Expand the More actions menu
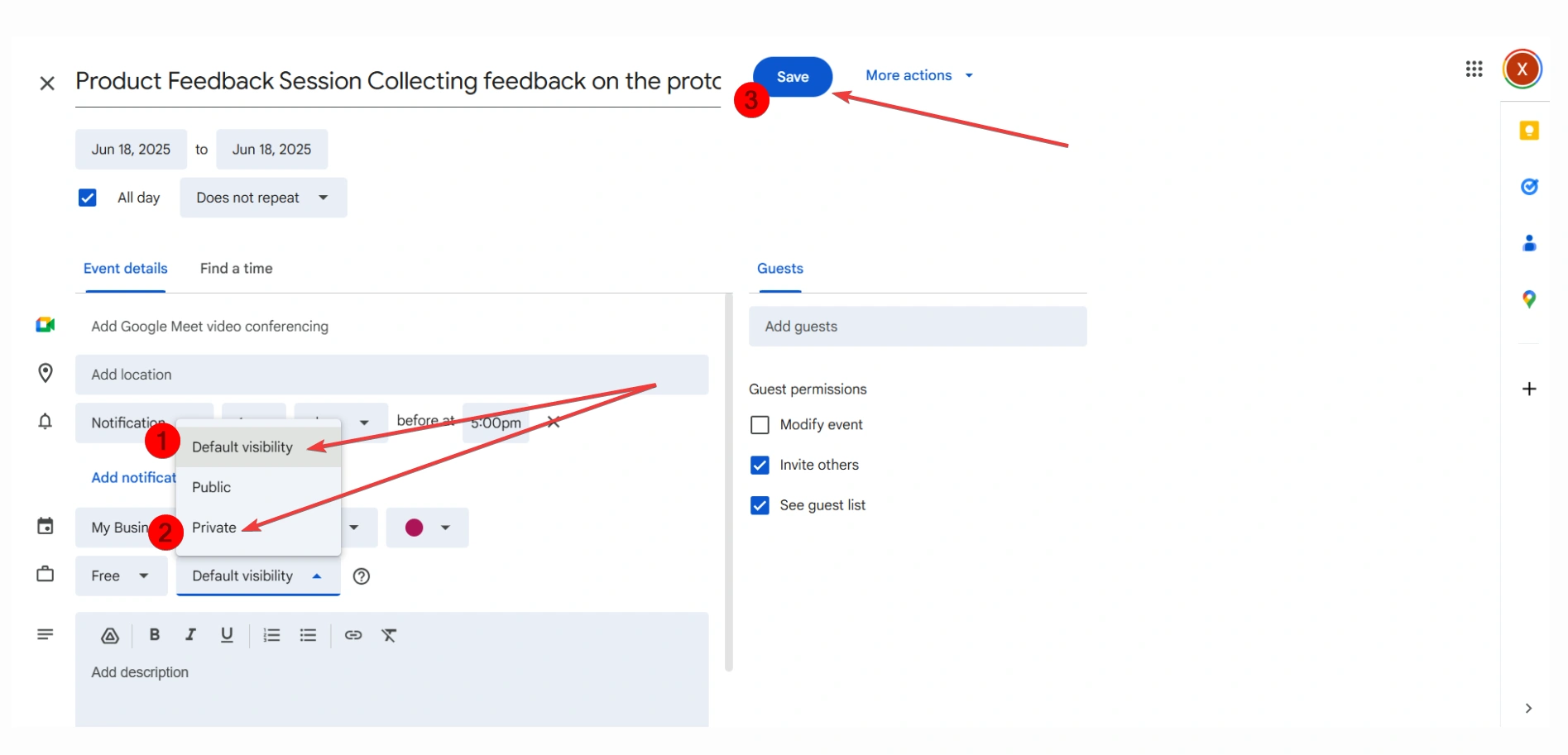This screenshot has width=1568, height=755. pyautogui.click(x=918, y=75)
